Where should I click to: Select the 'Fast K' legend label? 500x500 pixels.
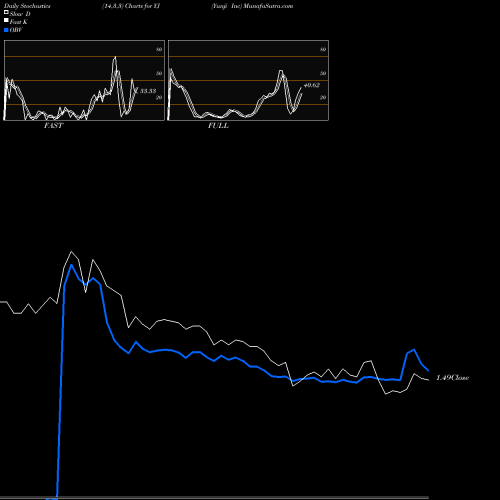19,22
